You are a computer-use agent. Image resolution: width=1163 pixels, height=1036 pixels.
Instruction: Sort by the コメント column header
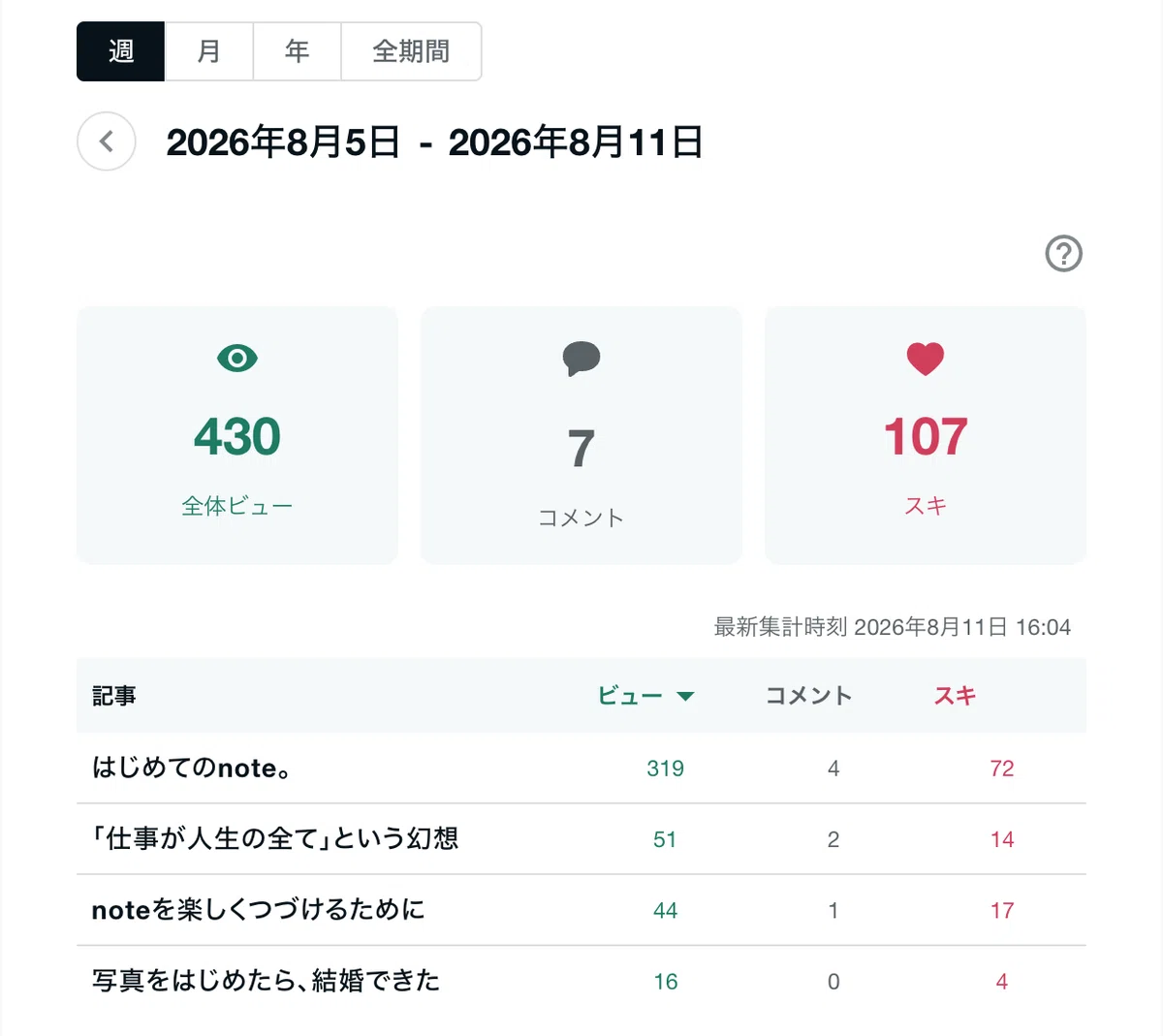[x=808, y=696]
